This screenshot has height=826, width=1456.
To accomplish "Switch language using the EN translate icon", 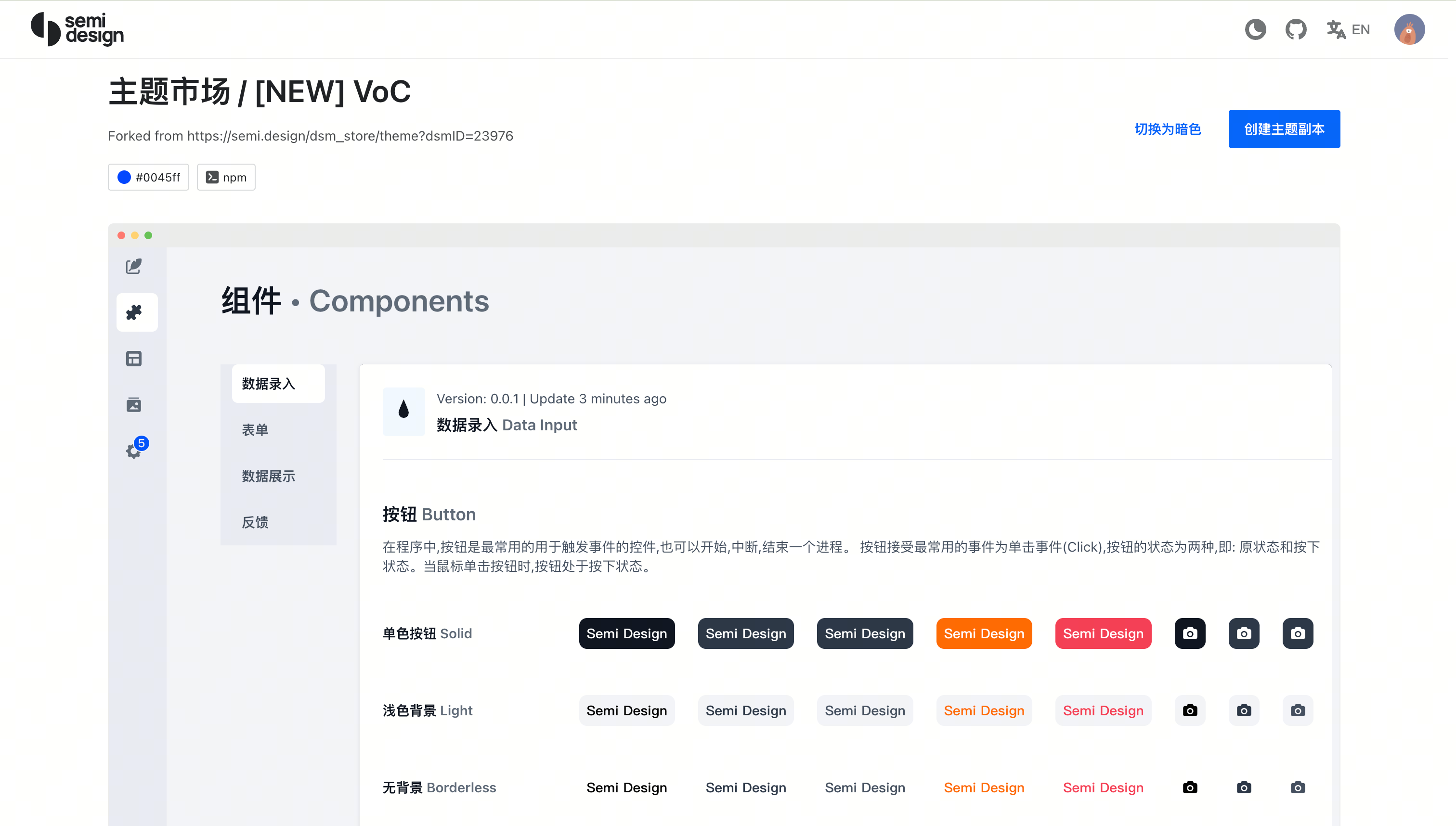I will point(1348,29).
